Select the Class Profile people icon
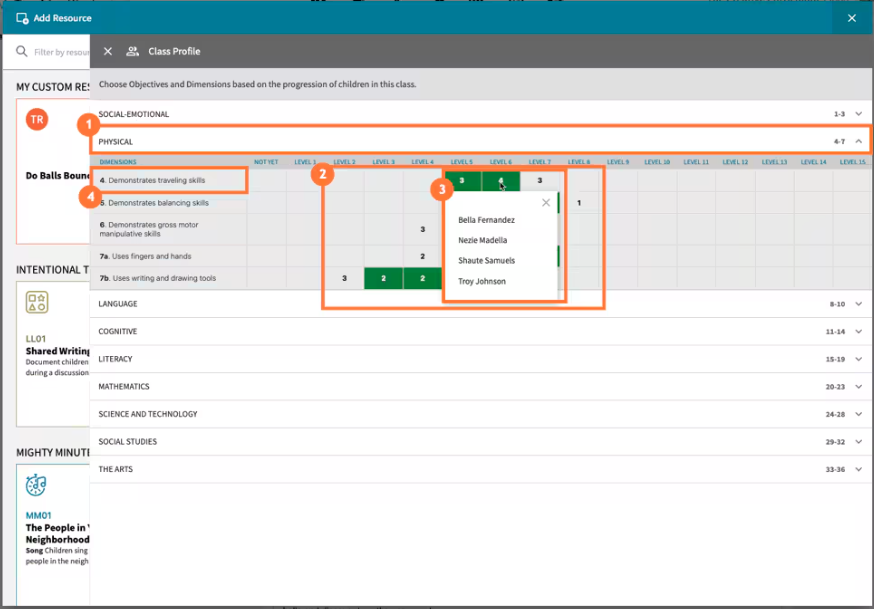This screenshot has width=874, height=609. [x=133, y=51]
